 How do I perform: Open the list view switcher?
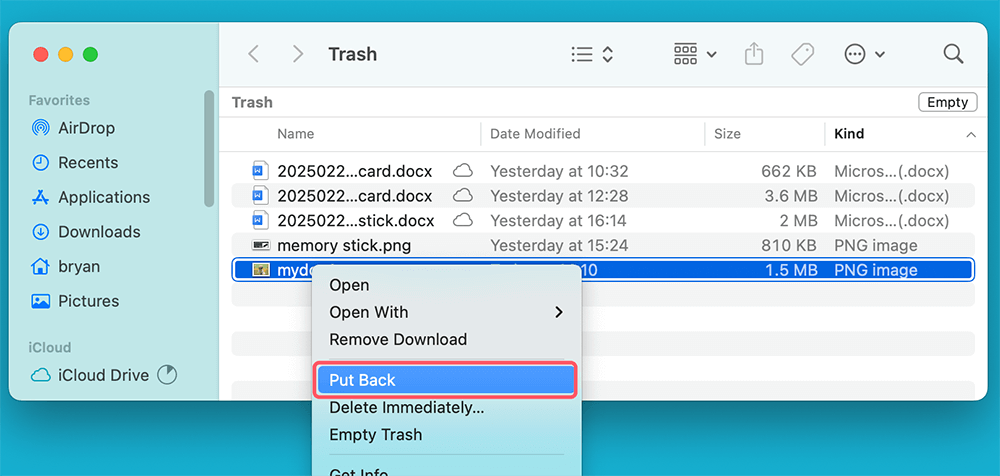pos(592,54)
